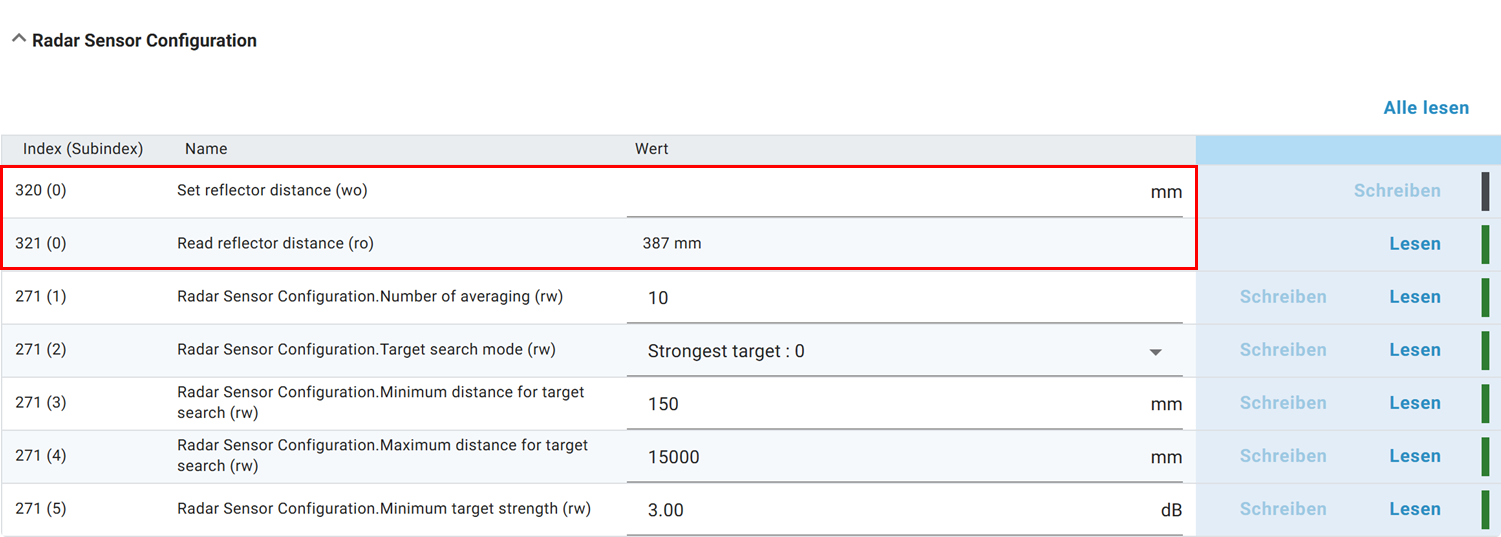
Task: Click Schreiben for Number of averaging
Action: point(1283,297)
